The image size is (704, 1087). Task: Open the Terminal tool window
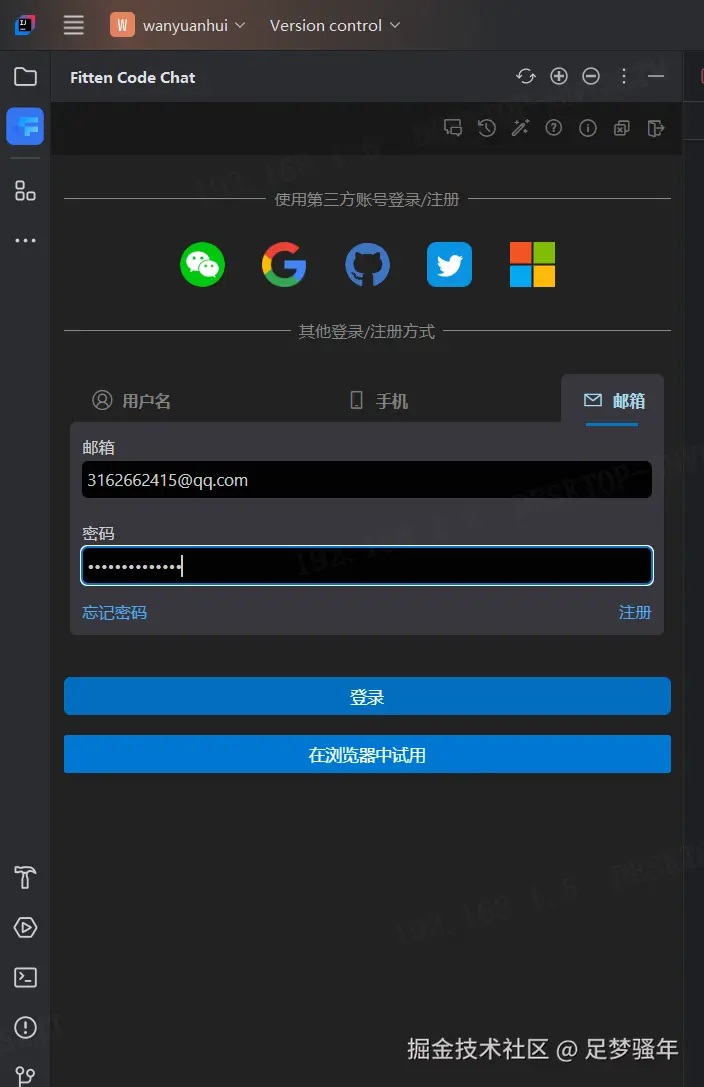point(26,977)
